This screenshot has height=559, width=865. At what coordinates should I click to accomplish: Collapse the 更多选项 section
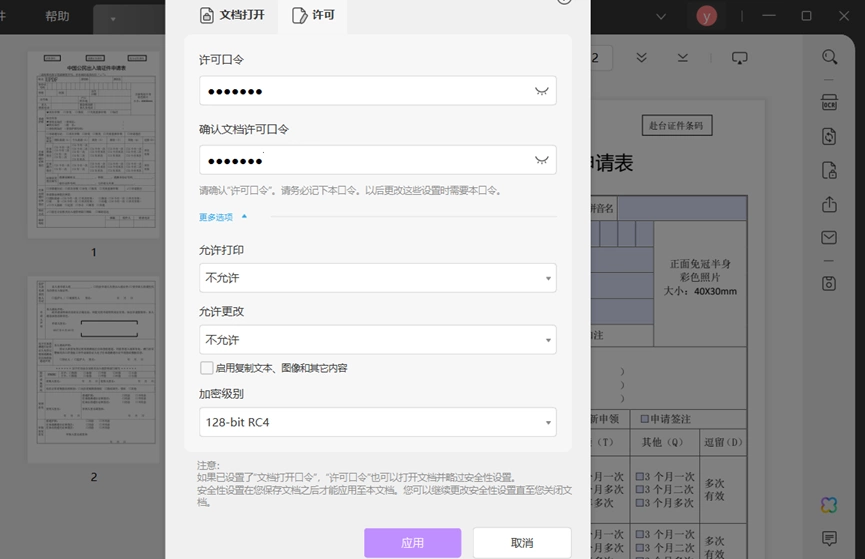[223, 217]
